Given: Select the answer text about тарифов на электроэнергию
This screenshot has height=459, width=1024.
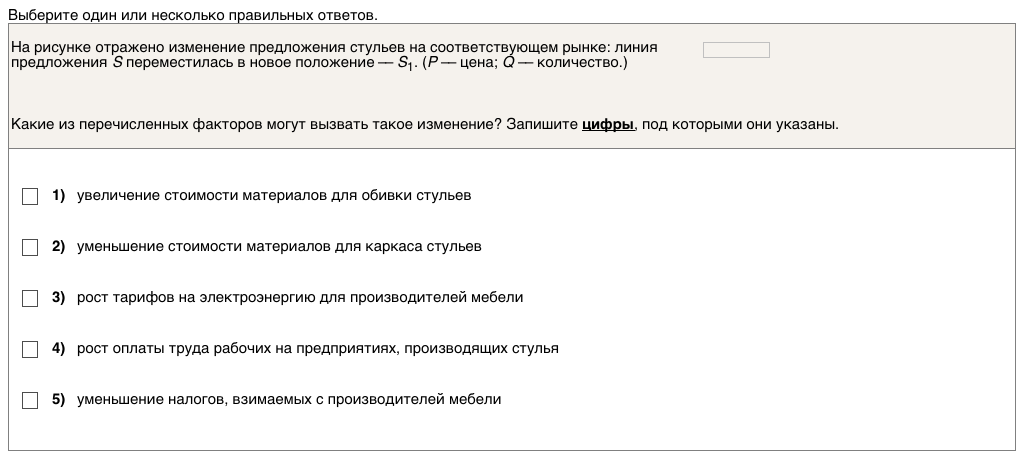Looking at the screenshot, I should (x=300, y=298).
